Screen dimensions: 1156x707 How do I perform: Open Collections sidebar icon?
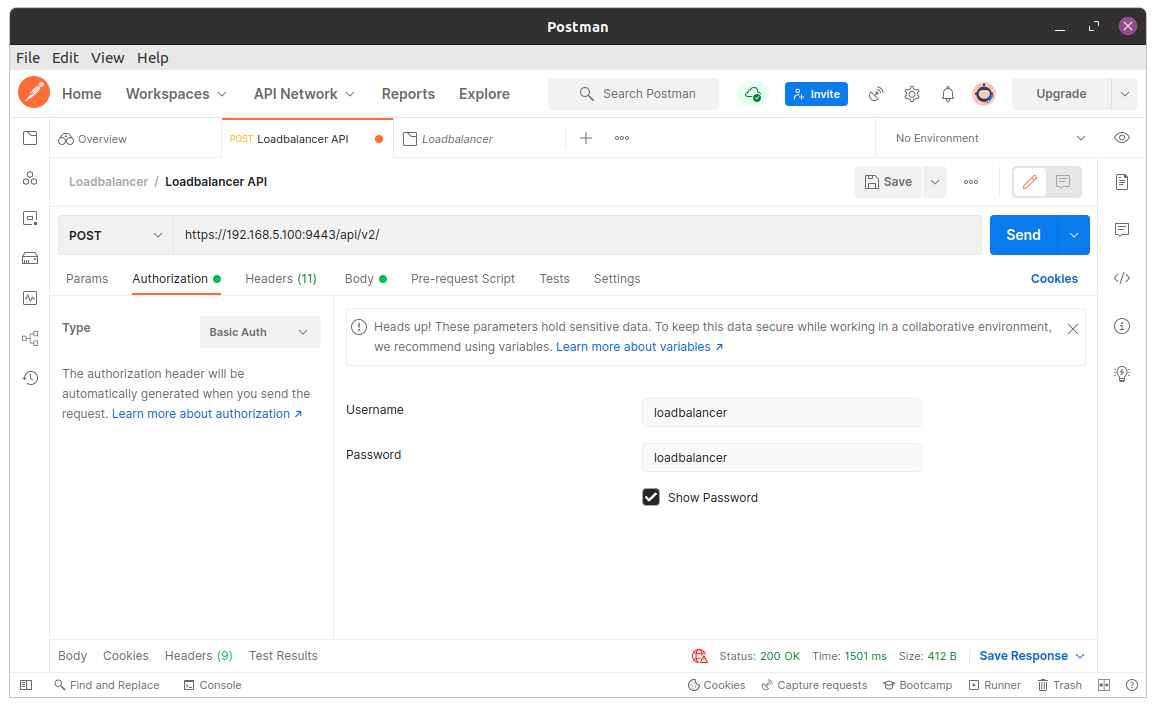pyautogui.click(x=30, y=138)
